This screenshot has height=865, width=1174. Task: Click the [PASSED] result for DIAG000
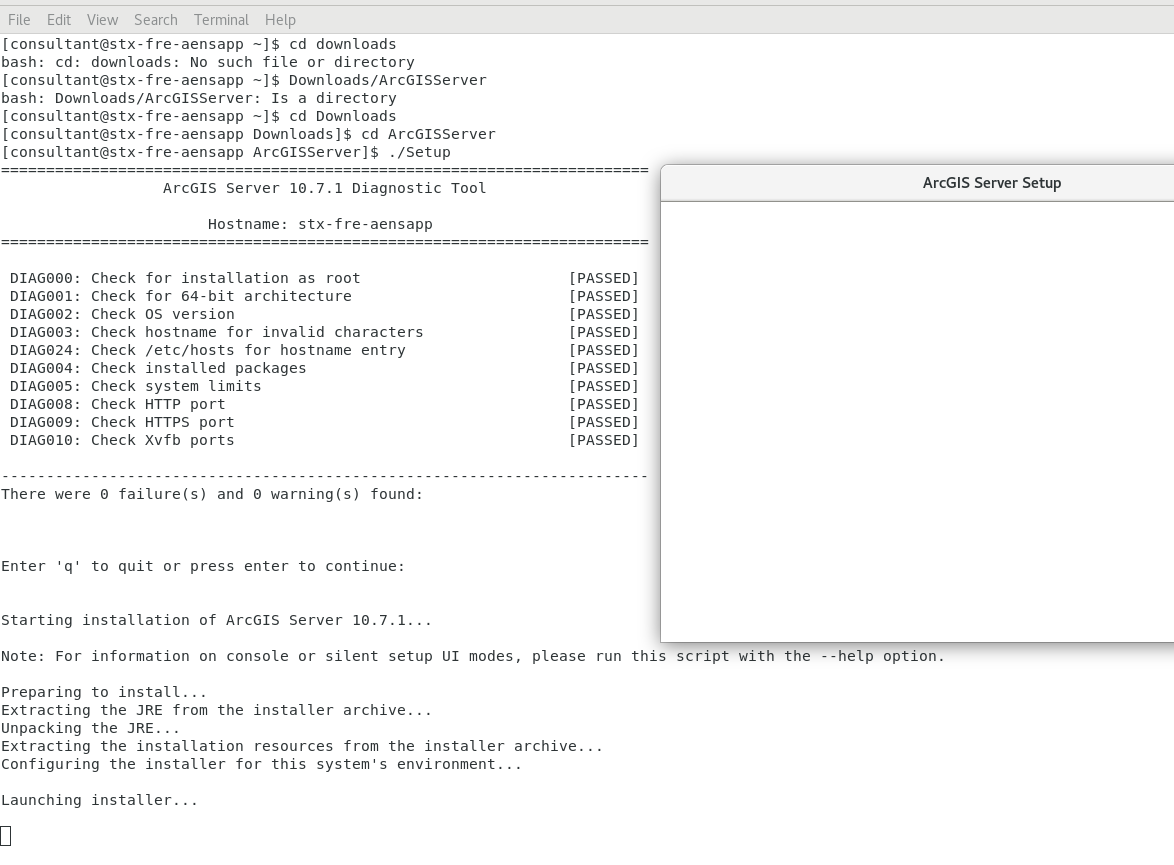tap(603, 278)
